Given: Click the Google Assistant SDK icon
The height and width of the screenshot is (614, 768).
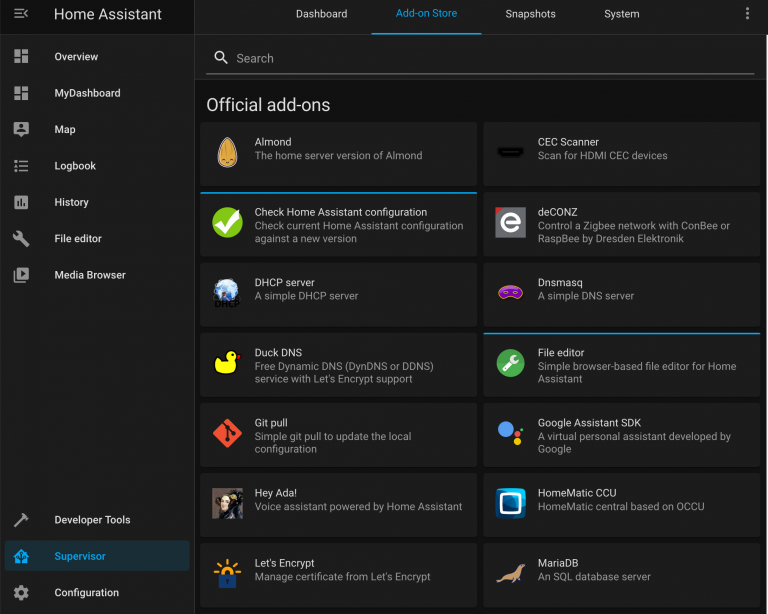Looking at the screenshot, I should 510,434.
